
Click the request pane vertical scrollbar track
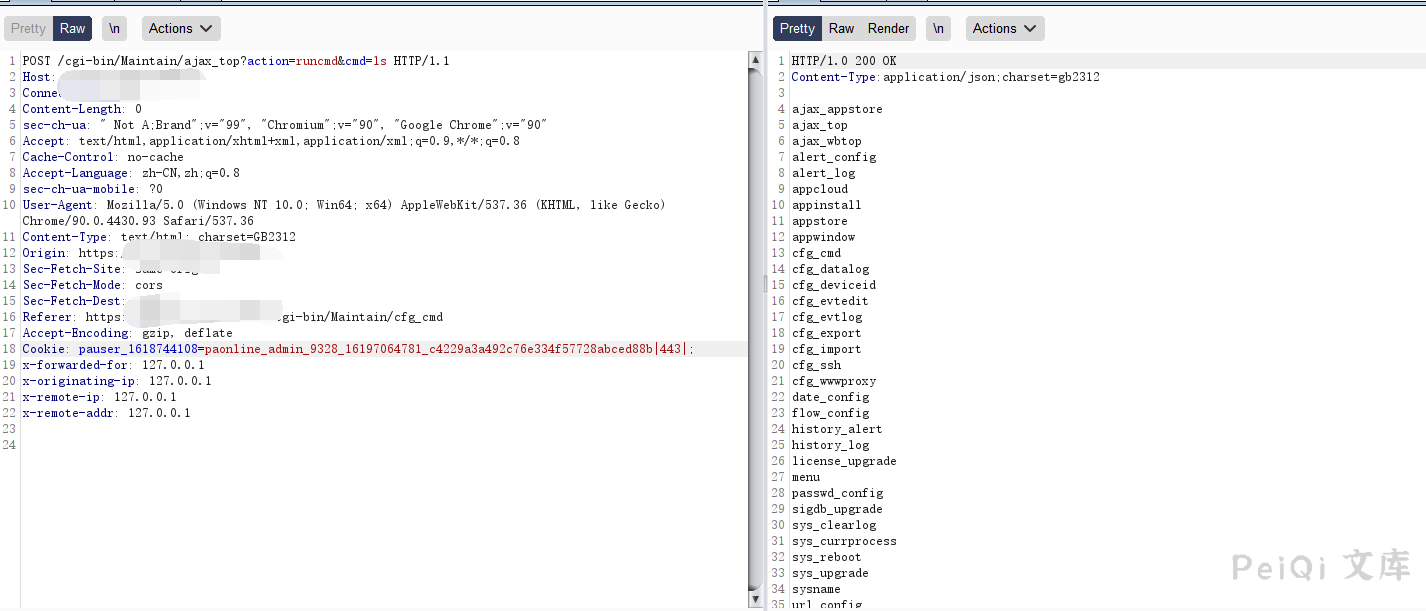pyautogui.click(x=756, y=330)
